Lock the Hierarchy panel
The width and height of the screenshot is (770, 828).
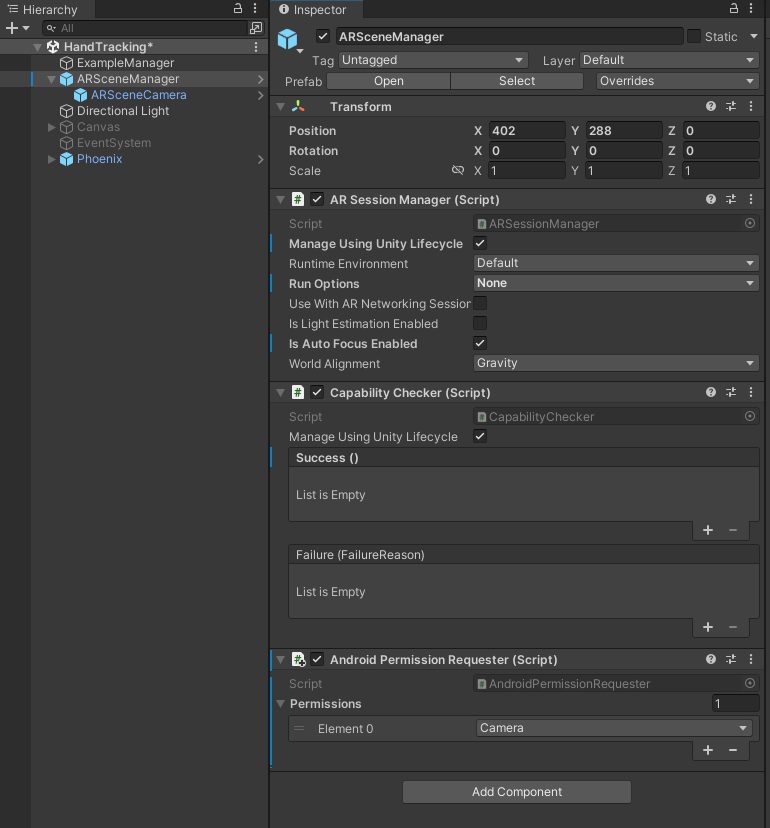[238, 8]
